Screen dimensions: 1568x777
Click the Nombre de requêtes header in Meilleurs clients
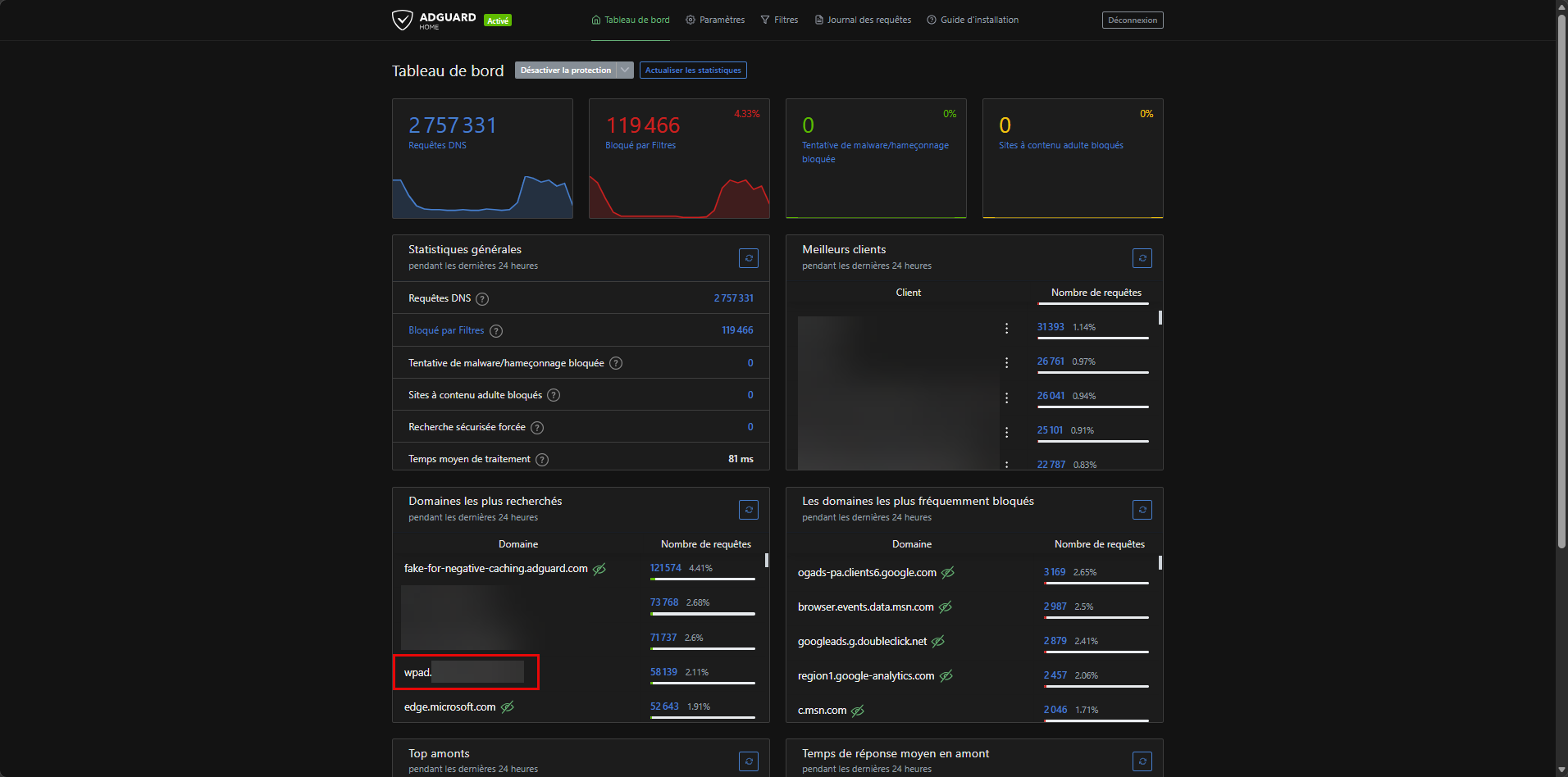point(1096,293)
